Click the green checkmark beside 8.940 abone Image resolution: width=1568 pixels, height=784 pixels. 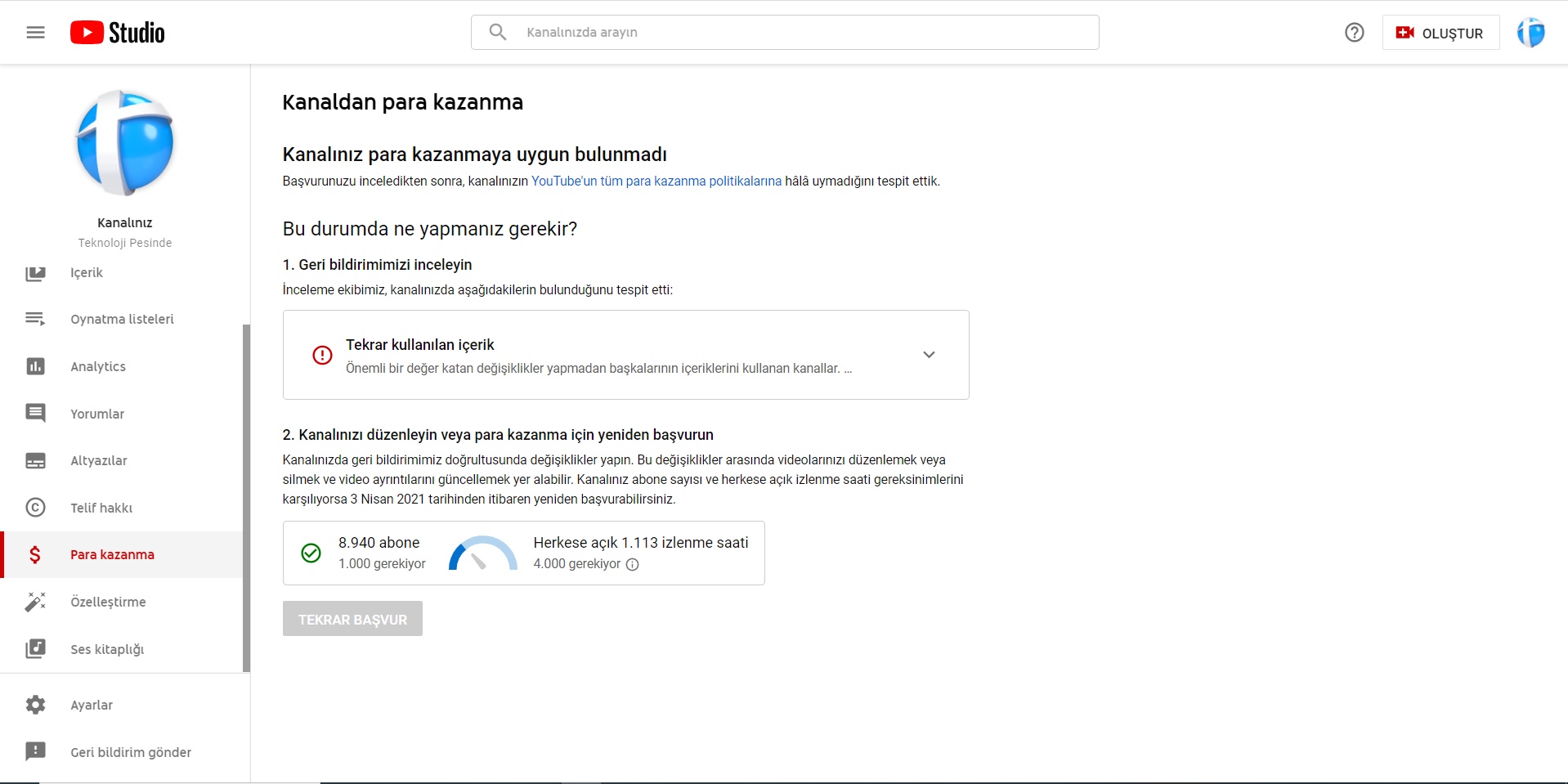[x=311, y=553]
